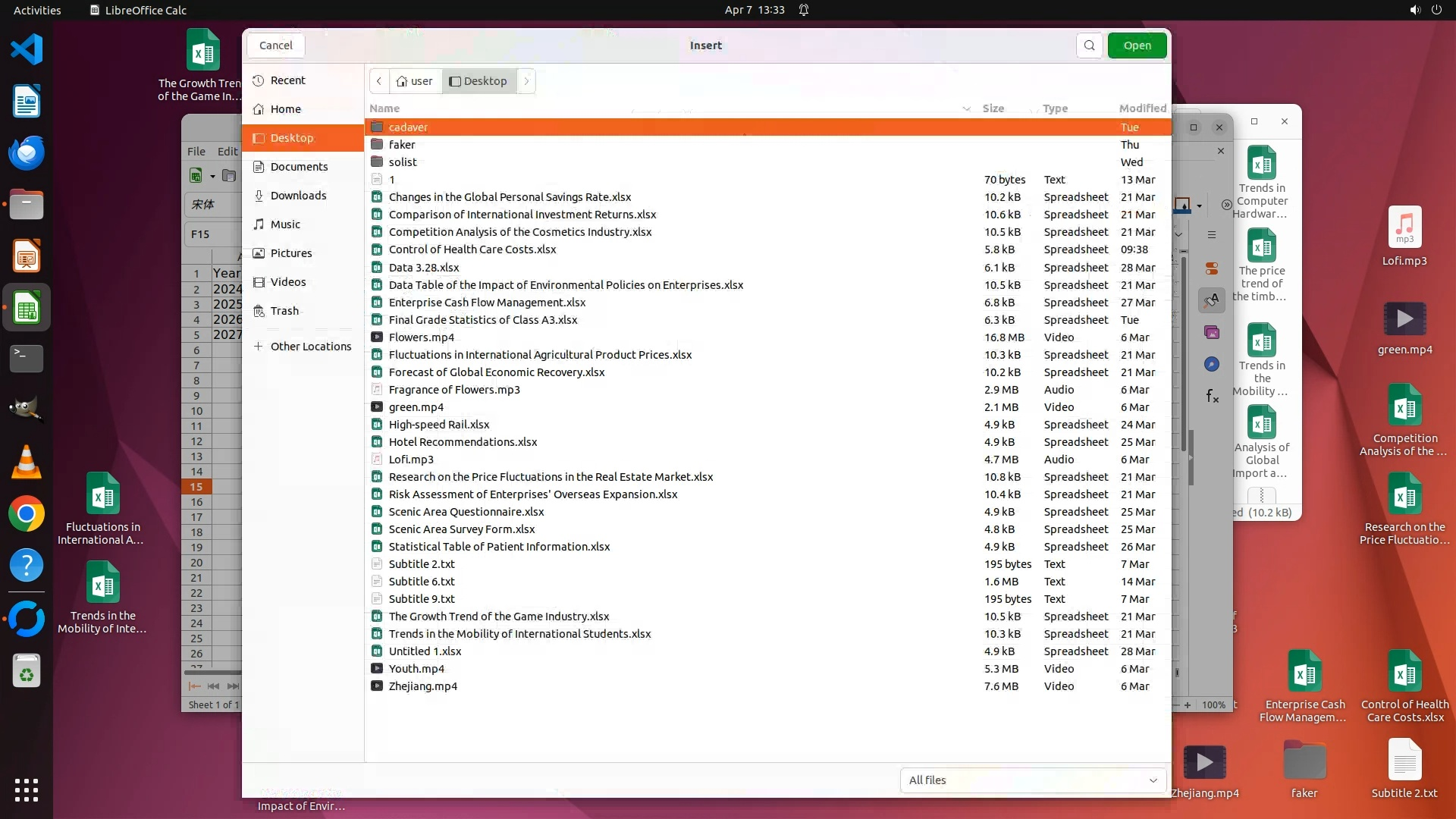Screen dimensions: 1456x819
Task: Click the system volume icon
Action: [x=1414, y=10]
